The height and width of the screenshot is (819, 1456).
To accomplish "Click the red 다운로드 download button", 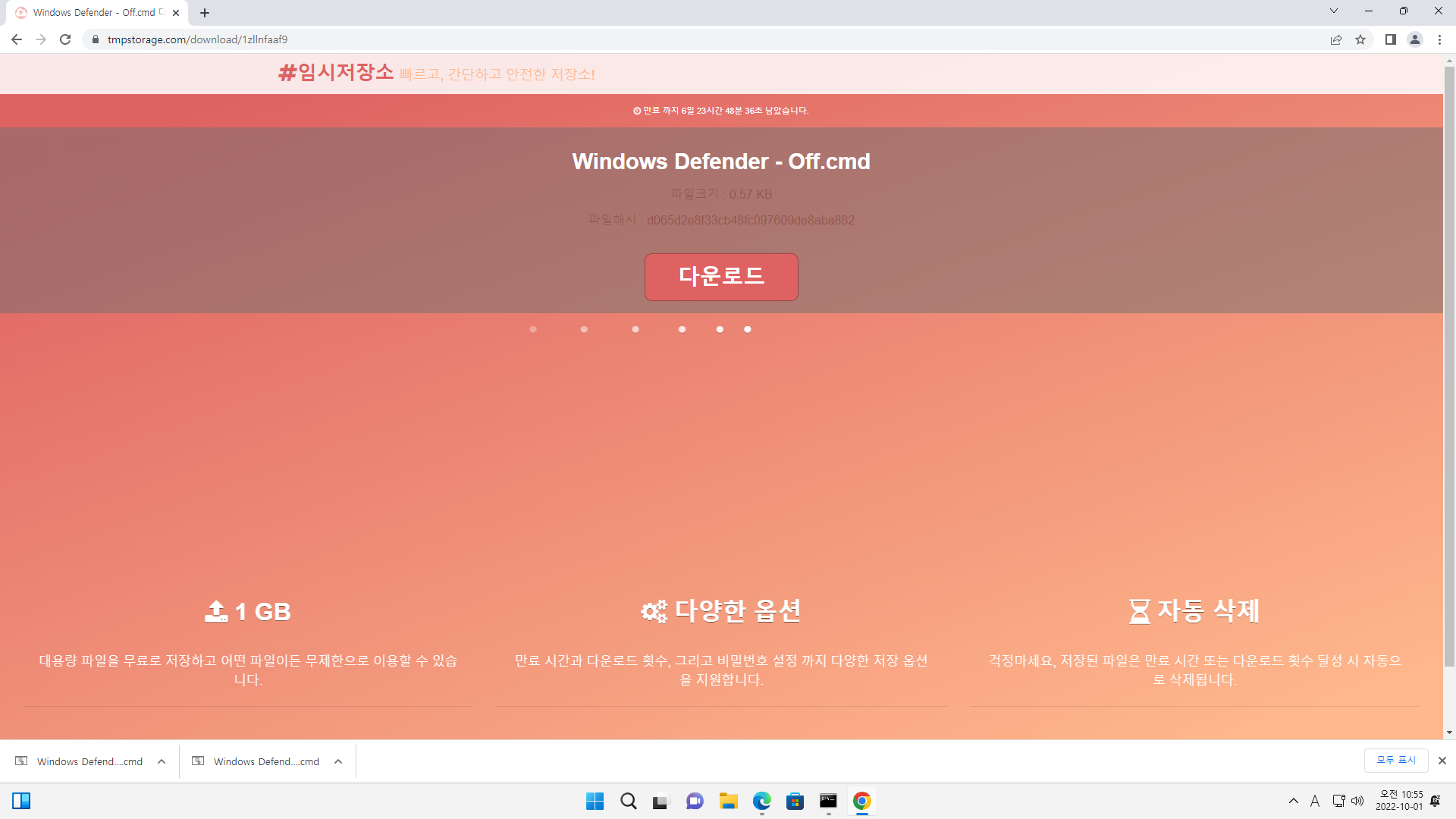I will click(721, 277).
